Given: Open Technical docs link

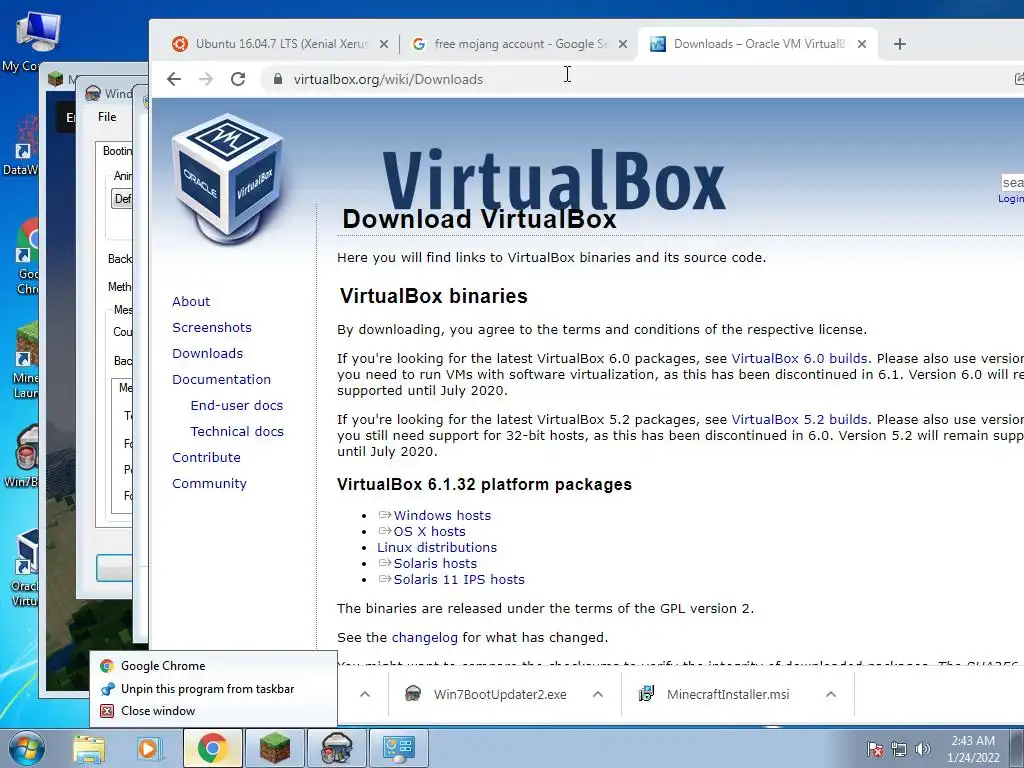Looking at the screenshot, I should pos(236,432).
